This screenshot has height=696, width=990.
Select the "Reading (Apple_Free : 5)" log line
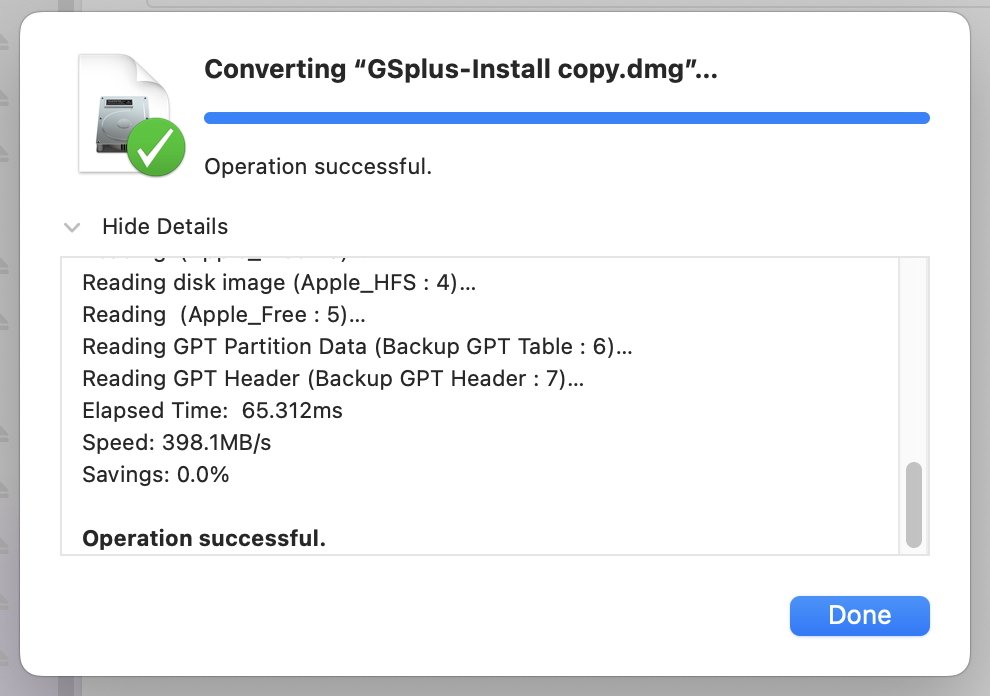click(223, 315)
